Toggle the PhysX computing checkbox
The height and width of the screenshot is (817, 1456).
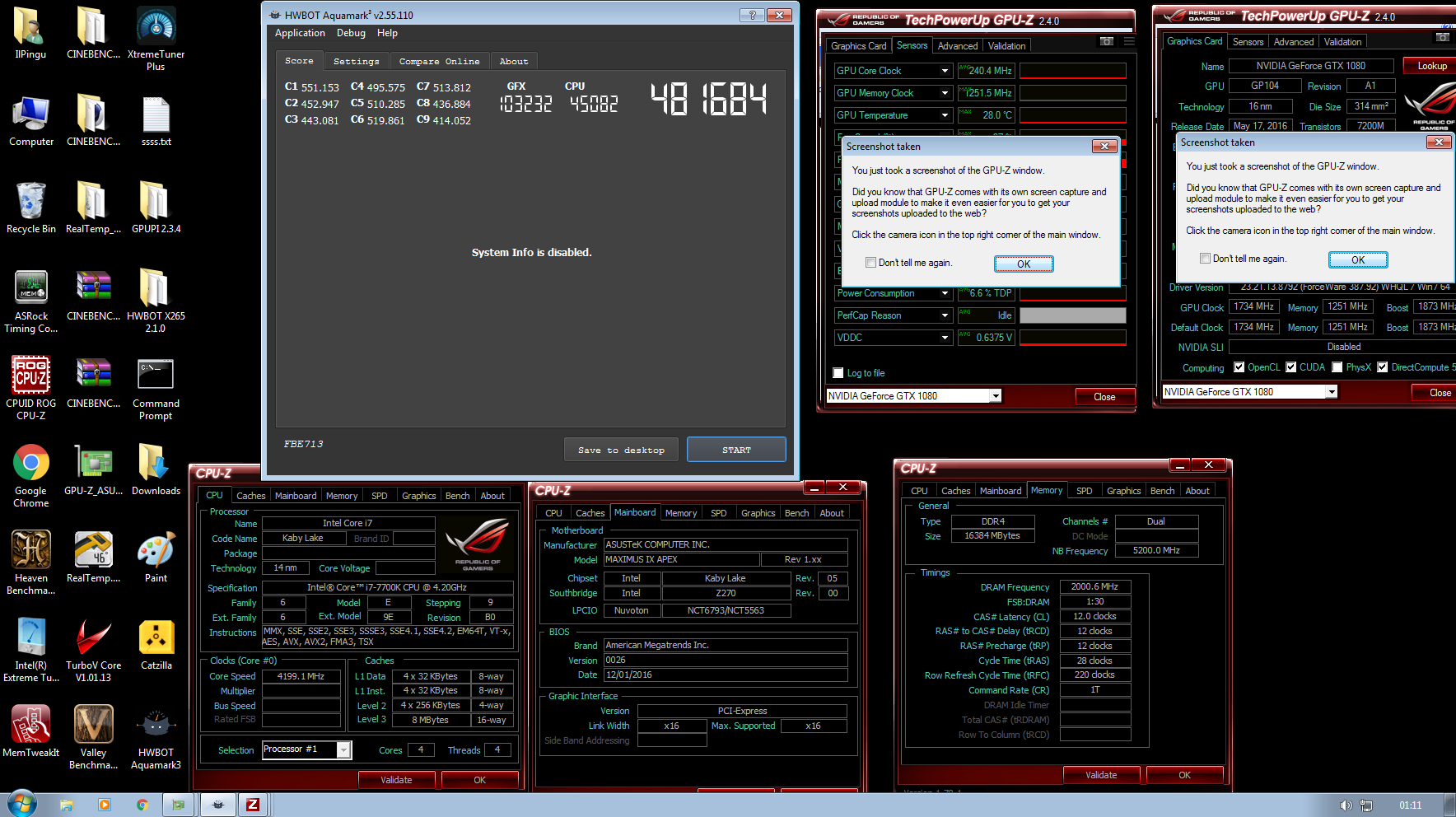(x=1337, y=367)
